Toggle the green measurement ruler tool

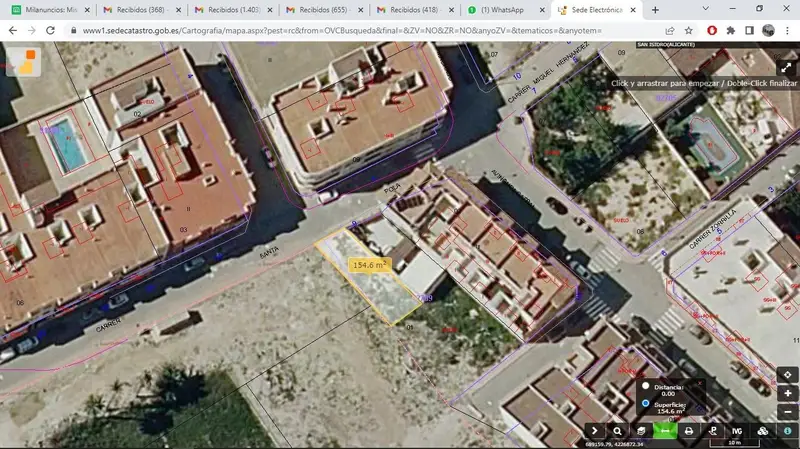pos(665,431)
